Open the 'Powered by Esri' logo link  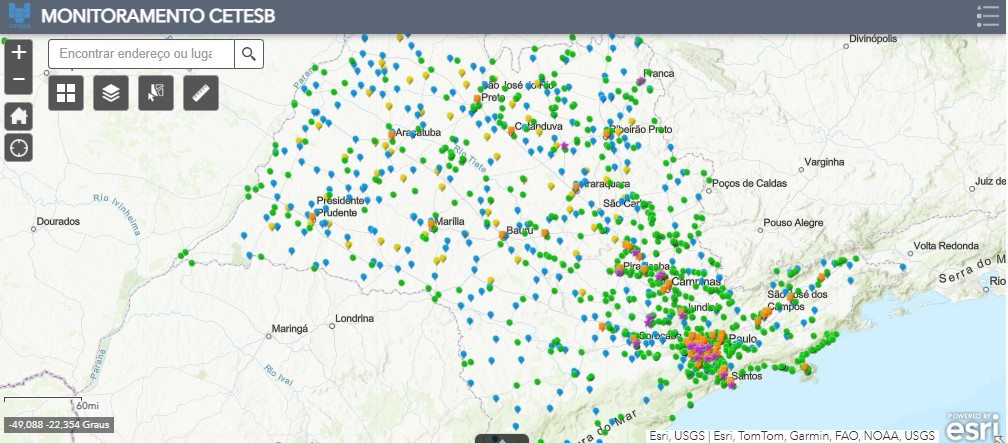[x=975, y=425]
